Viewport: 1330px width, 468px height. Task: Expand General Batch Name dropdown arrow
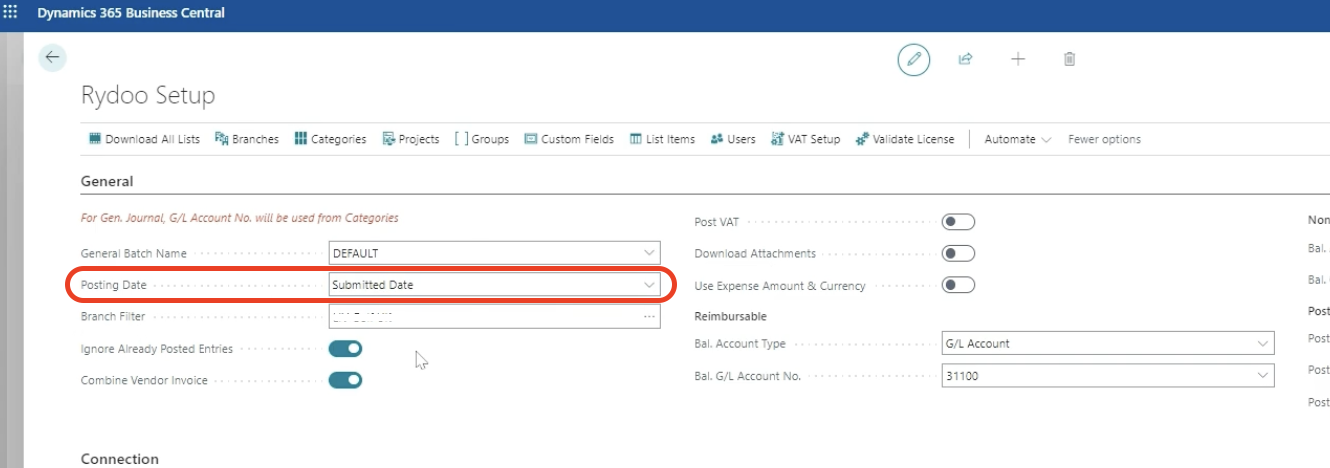(649, 253)
